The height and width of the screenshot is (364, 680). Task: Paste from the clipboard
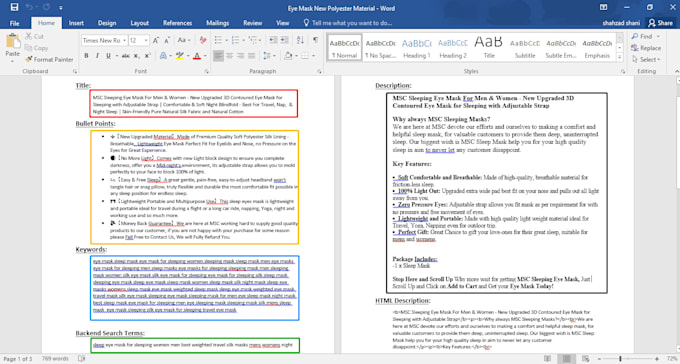coord(13,46)
